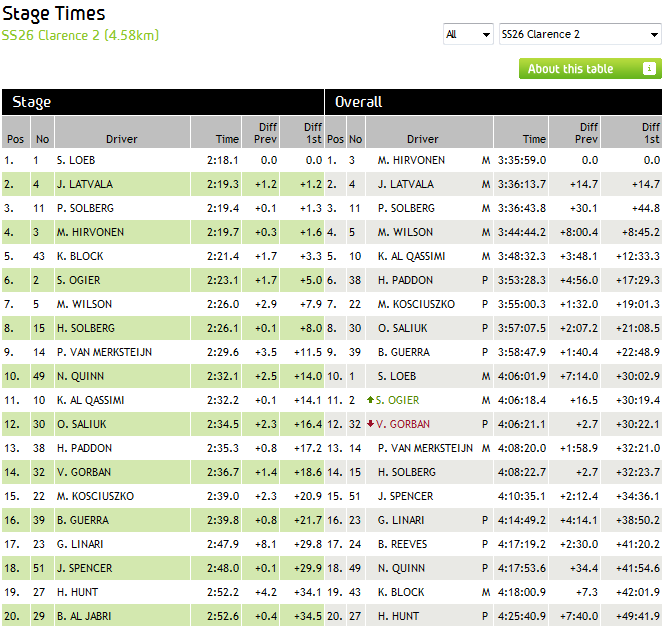This screenshot has height=626, width=663.
Task: Click H. HUNT in the overall standings
Action: pos(398,616)
